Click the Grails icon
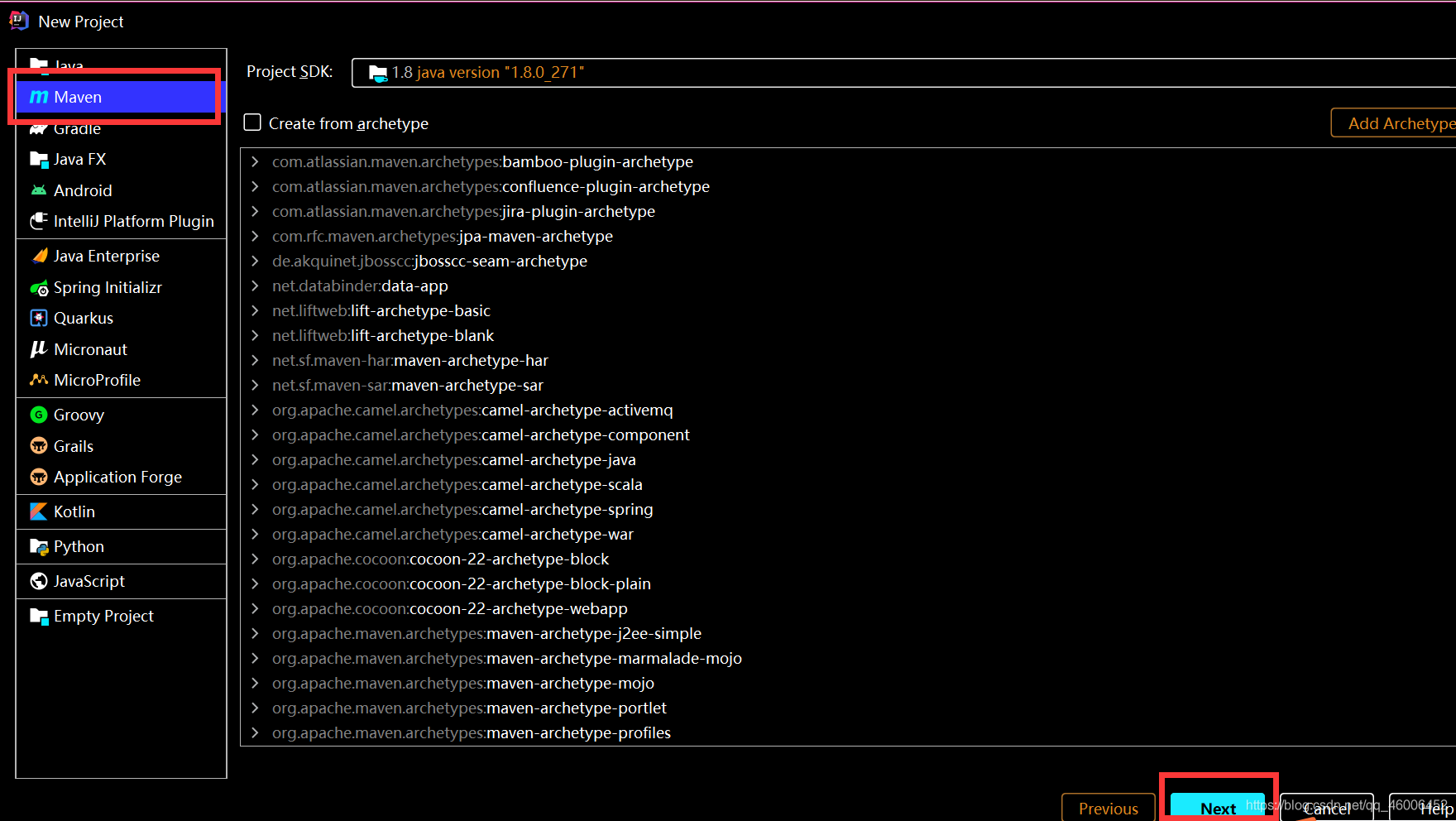 tap(39, 446)
